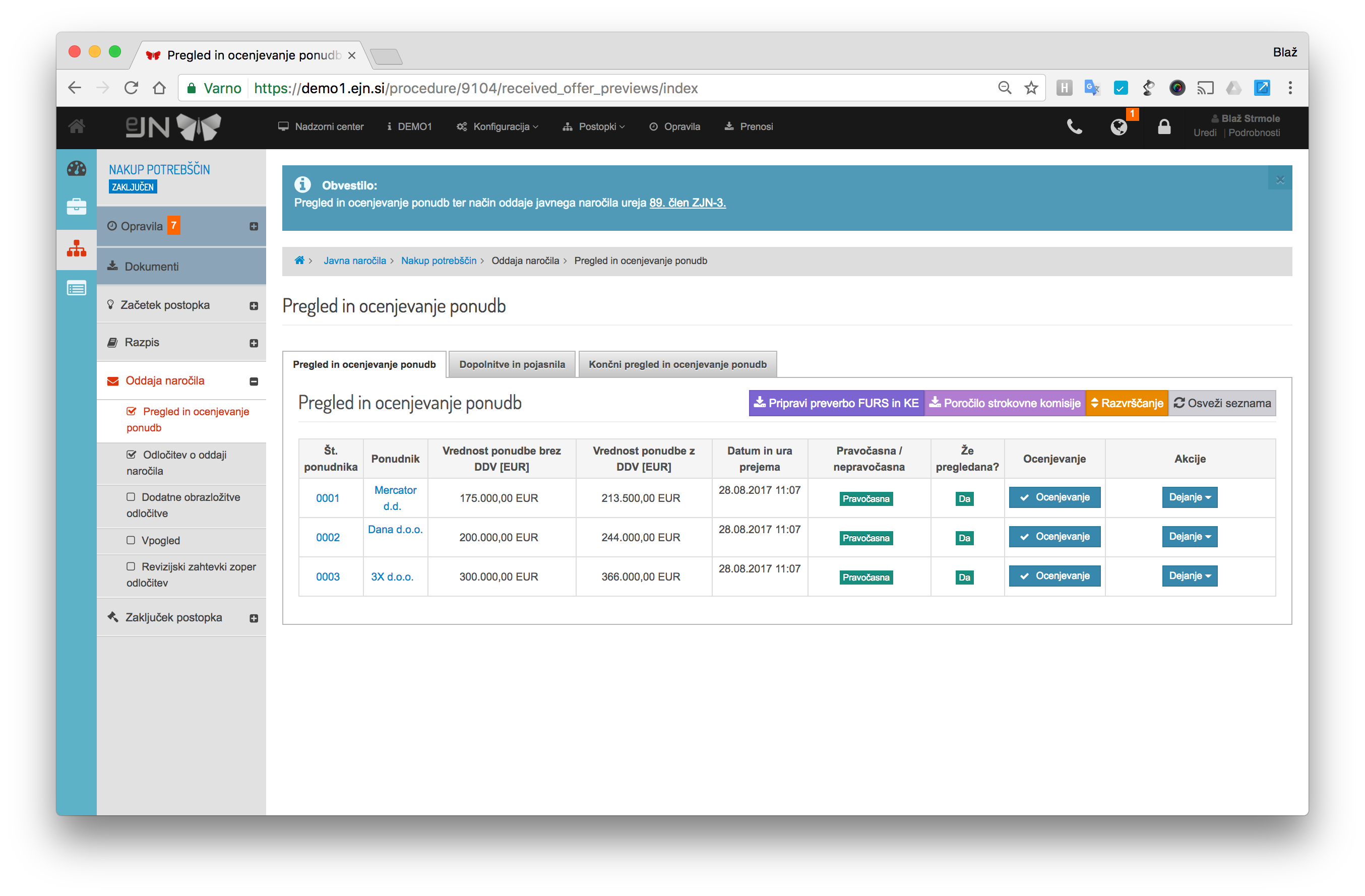Open the phone contact icon
Viewport: 1365px width, 896px height.
[x=1074, y=126]
